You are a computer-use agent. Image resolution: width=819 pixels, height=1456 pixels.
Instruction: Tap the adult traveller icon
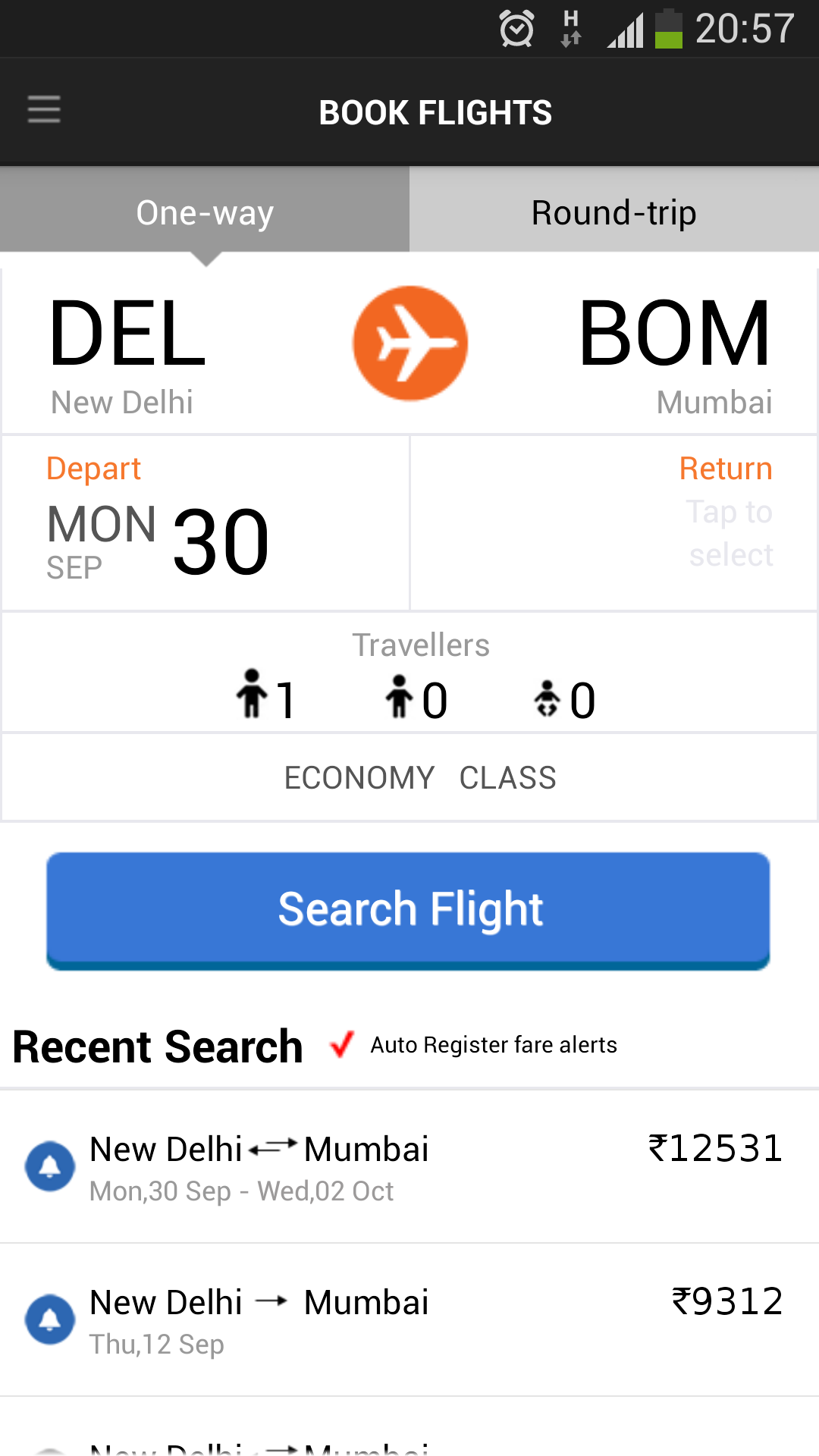[x=252, y=694]
